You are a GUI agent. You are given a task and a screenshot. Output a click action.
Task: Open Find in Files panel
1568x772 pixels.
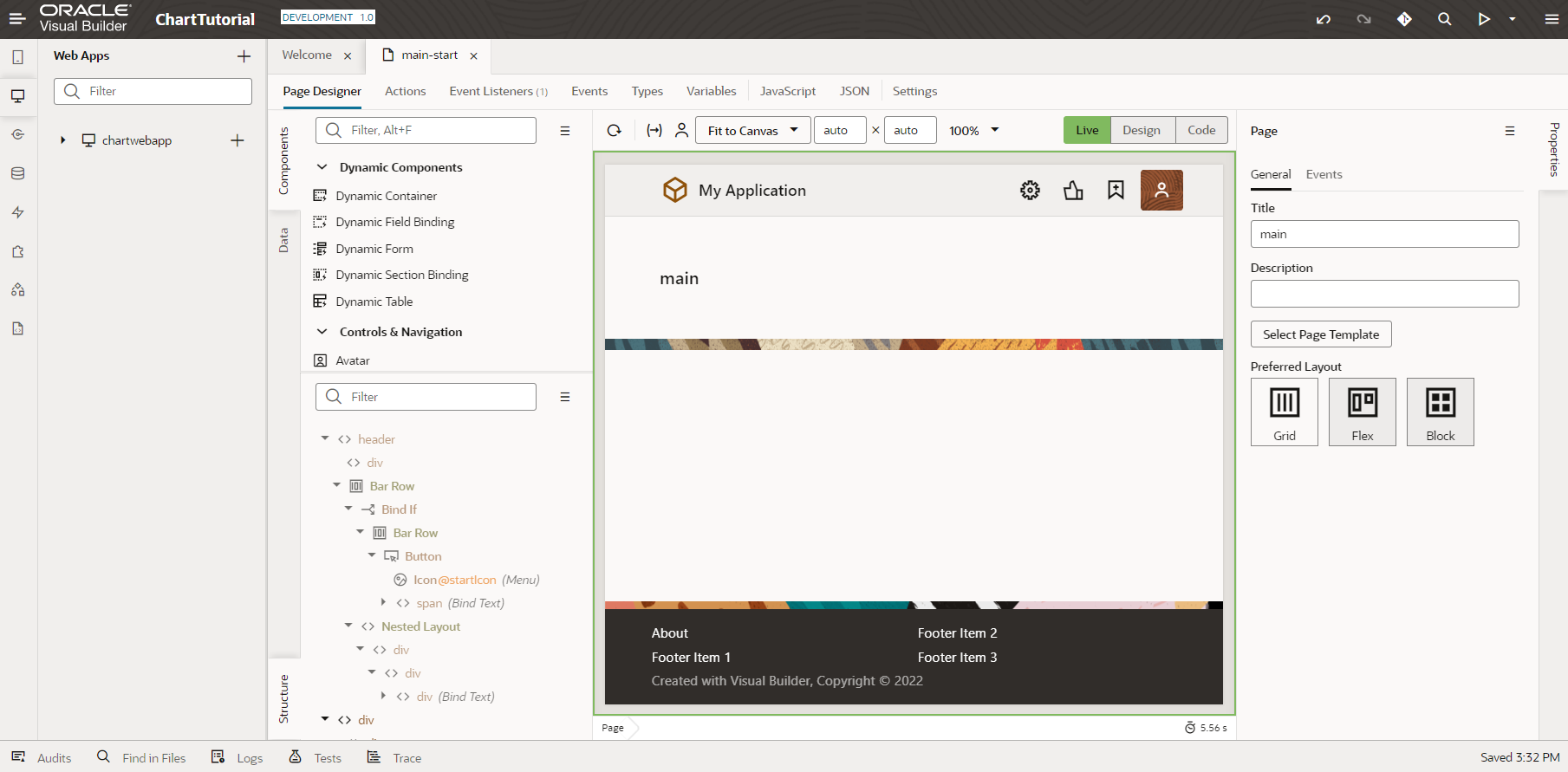(x=141, y=757)
